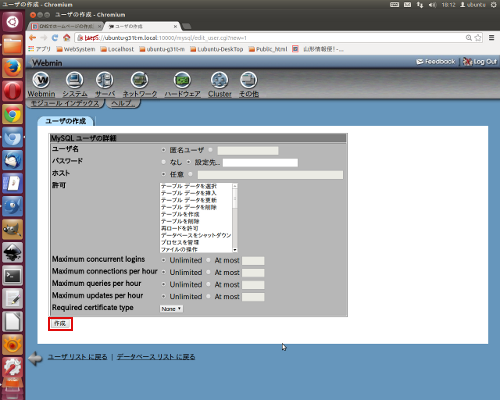The width and height of the screenshot is (500, 400).
Task: Launch Inkscape from the launcher
Action: pyautogui.click(x=13, y=252)
